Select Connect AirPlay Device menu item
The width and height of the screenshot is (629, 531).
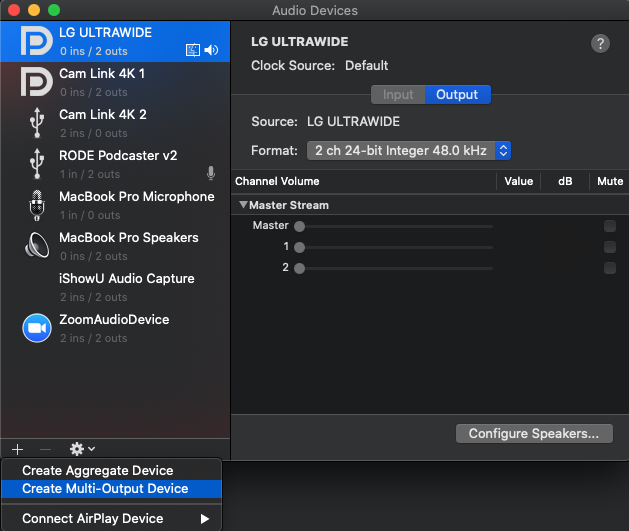[111, 519]
